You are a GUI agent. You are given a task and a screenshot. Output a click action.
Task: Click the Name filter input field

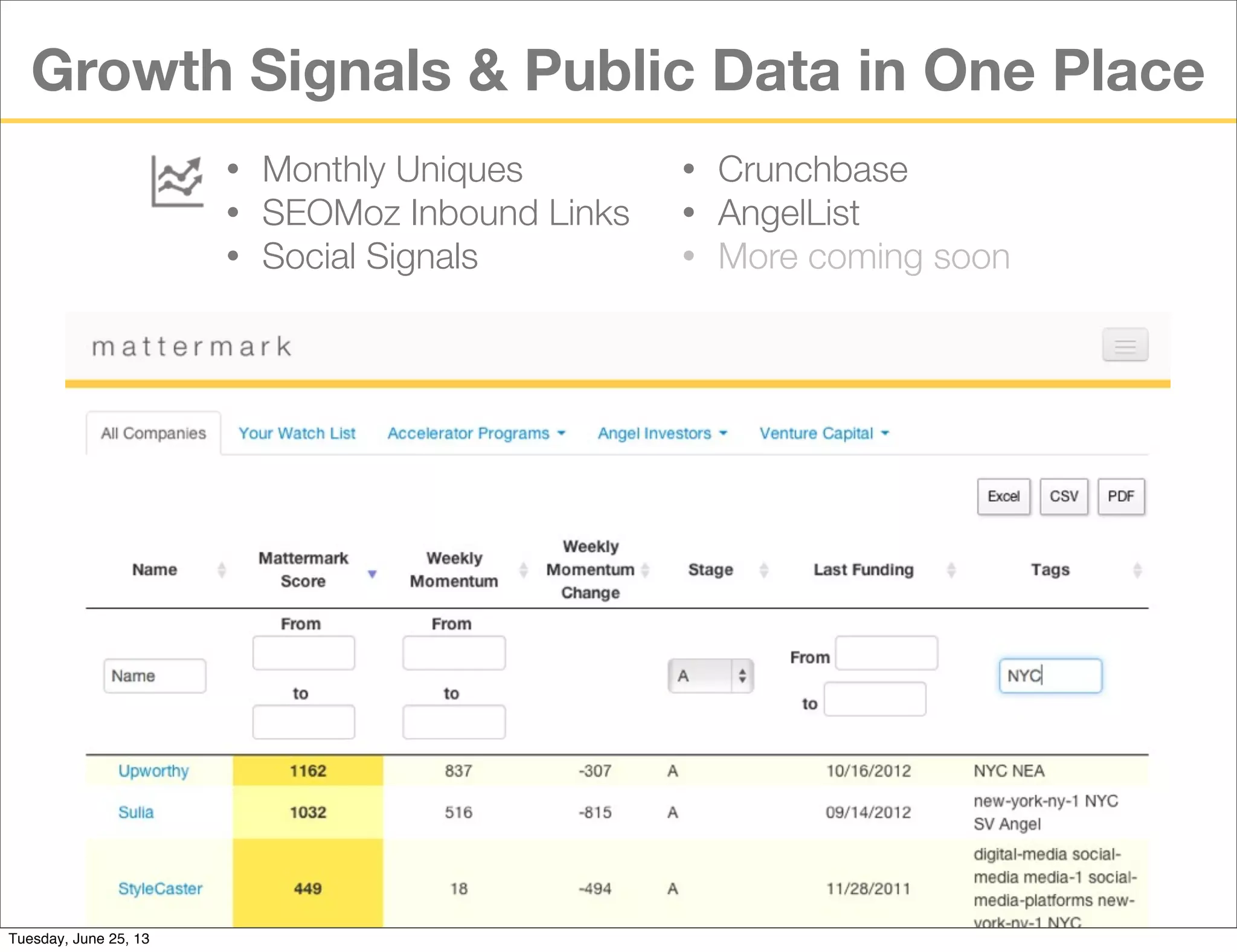click(155, 675)
